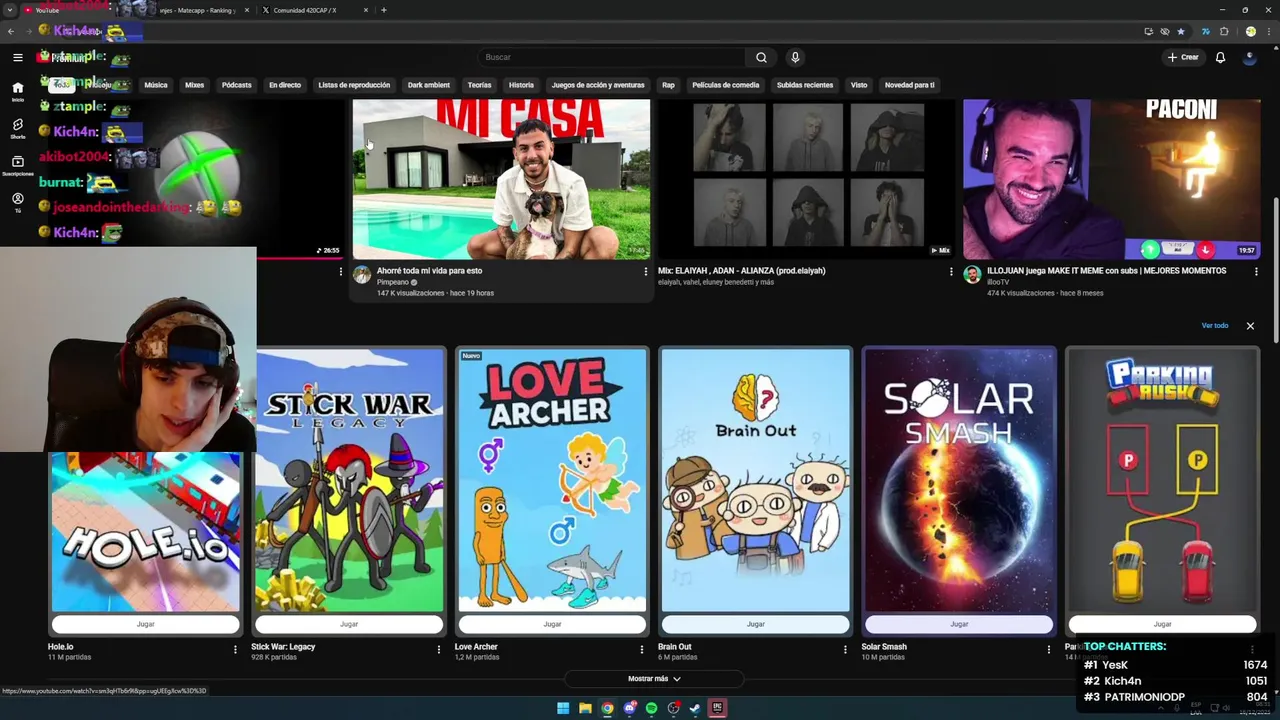Open the Parking Rush game card
Viewport: 1280px width, 720px height.
[1162, 480]
